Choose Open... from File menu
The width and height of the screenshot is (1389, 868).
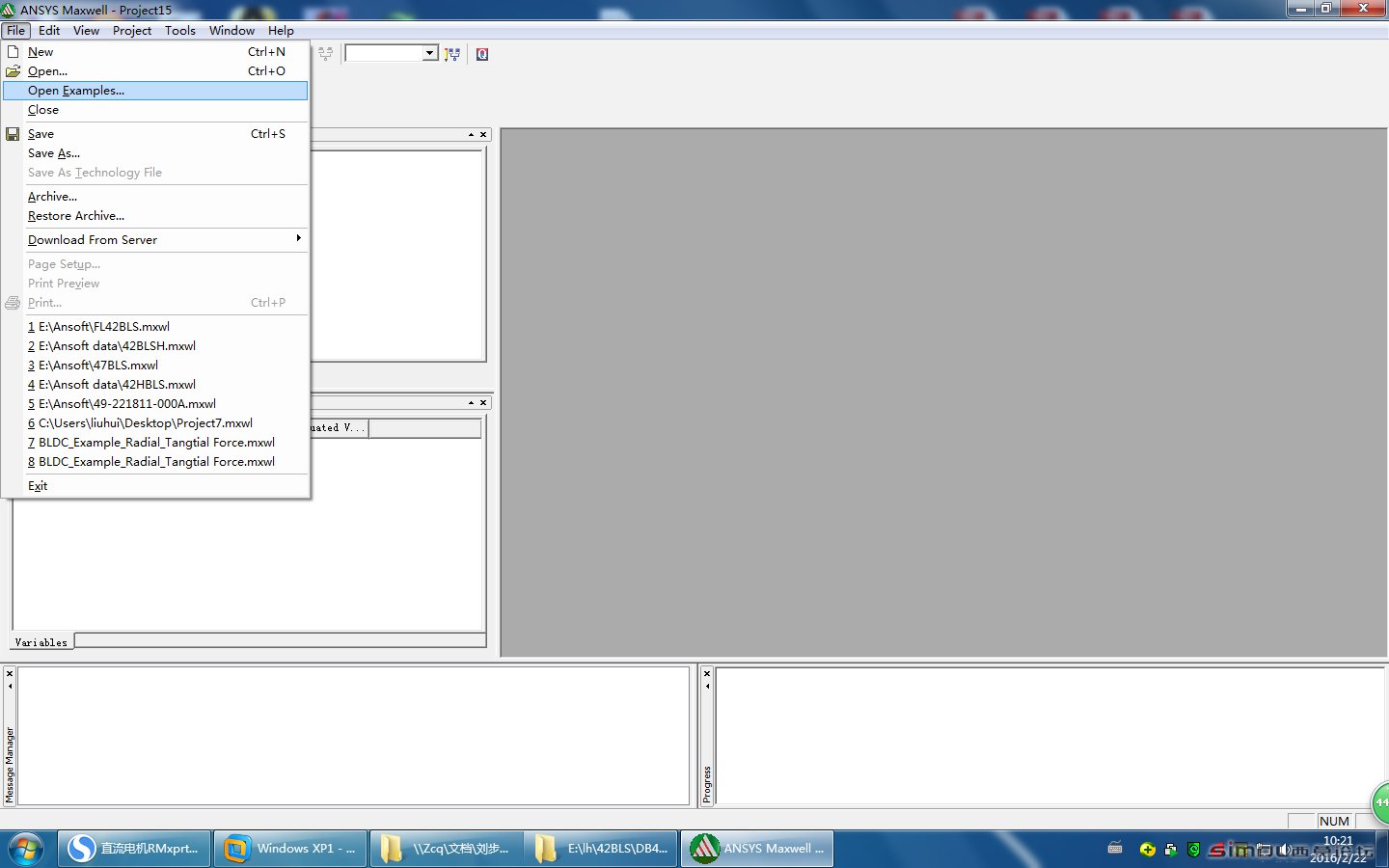155,71
